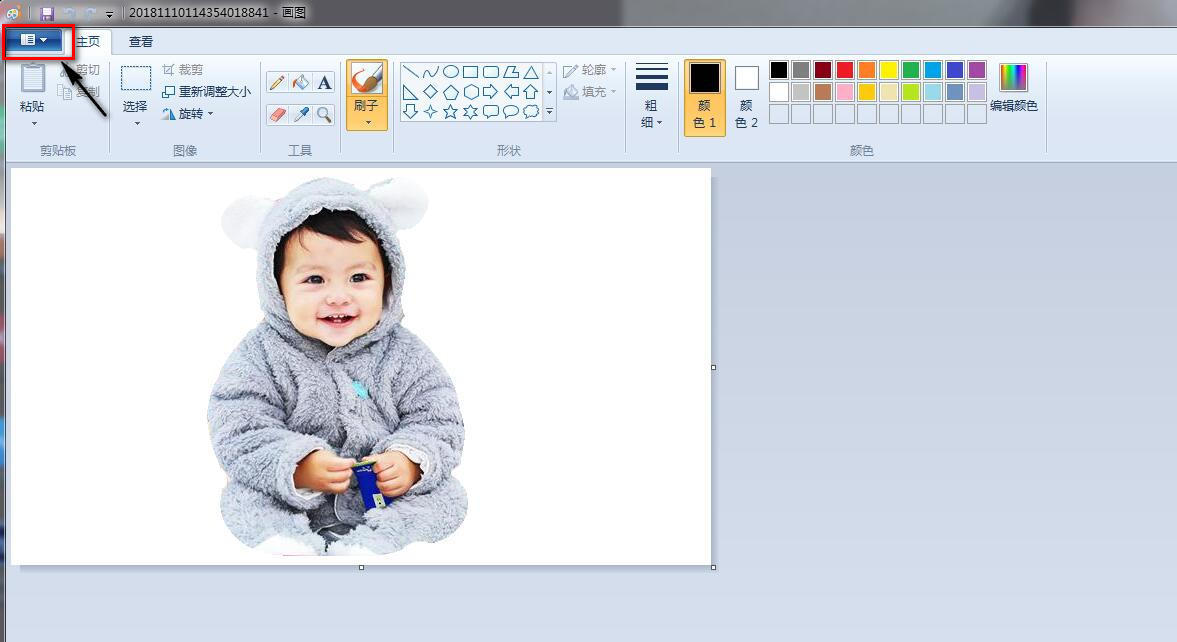Click the Edit colors (编辑颜色) button
Screen dimensions: 1177x642
click(1013, 88)
